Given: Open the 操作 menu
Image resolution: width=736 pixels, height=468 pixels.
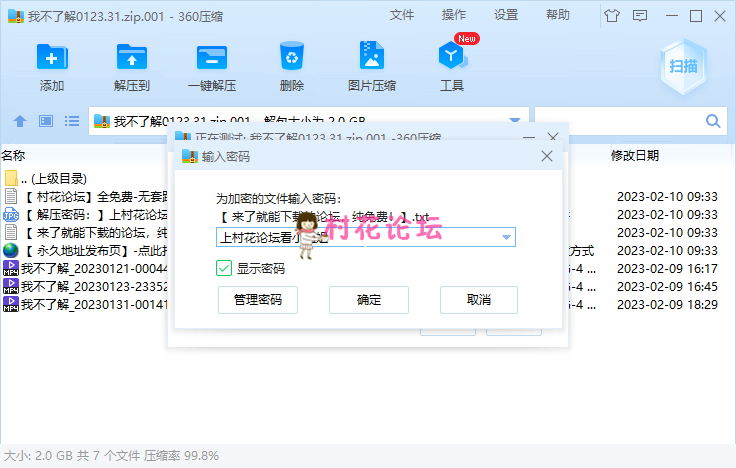Looking at the screenshot, I should click(x=454, y=15).
